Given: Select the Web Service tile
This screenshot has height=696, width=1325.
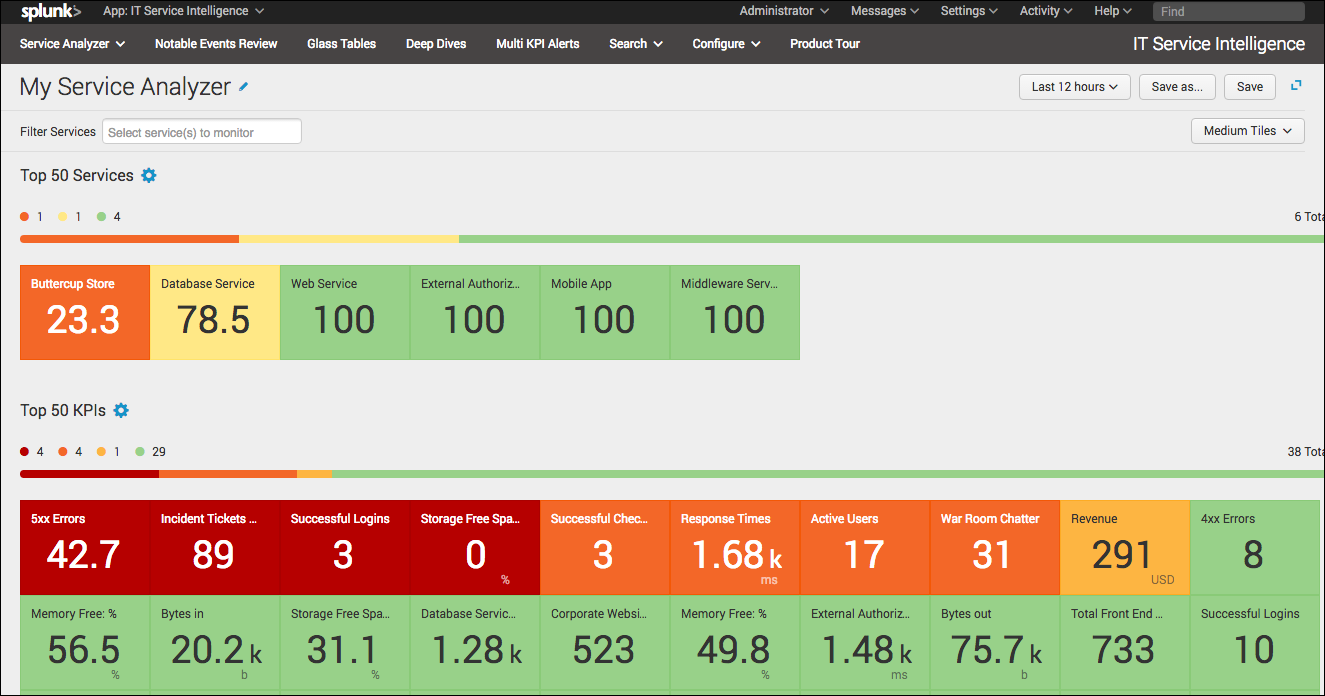Looking at the screenshot, I should pyautogui.click(x=345, y=312).
